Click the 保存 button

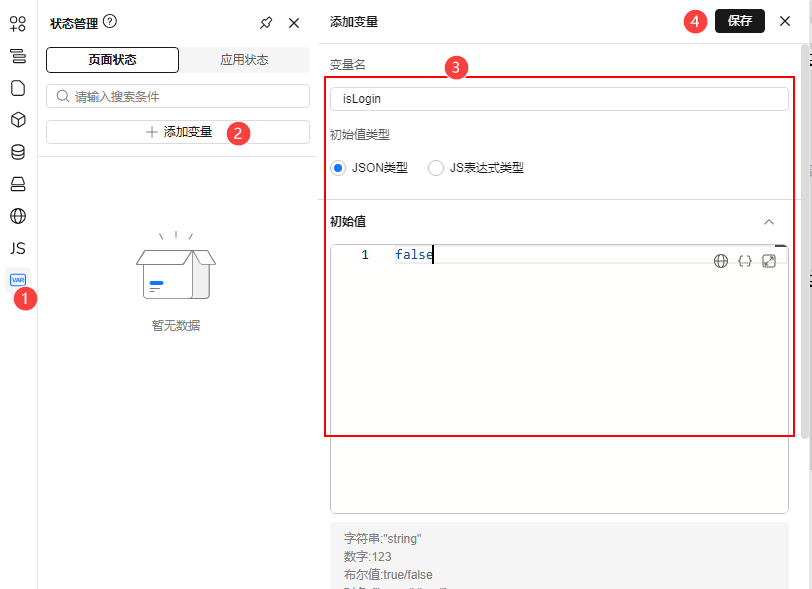[739, 21]
